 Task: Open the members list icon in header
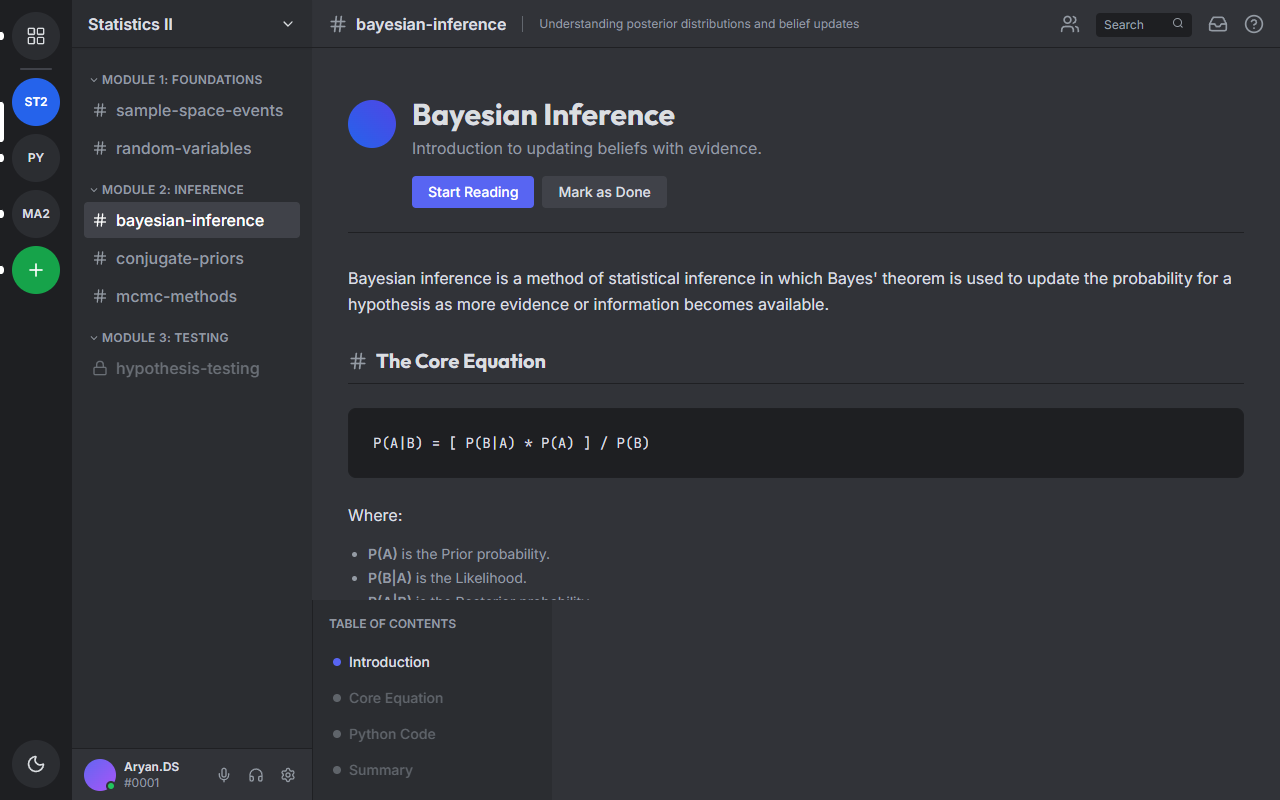click(x=1070, y=24)
